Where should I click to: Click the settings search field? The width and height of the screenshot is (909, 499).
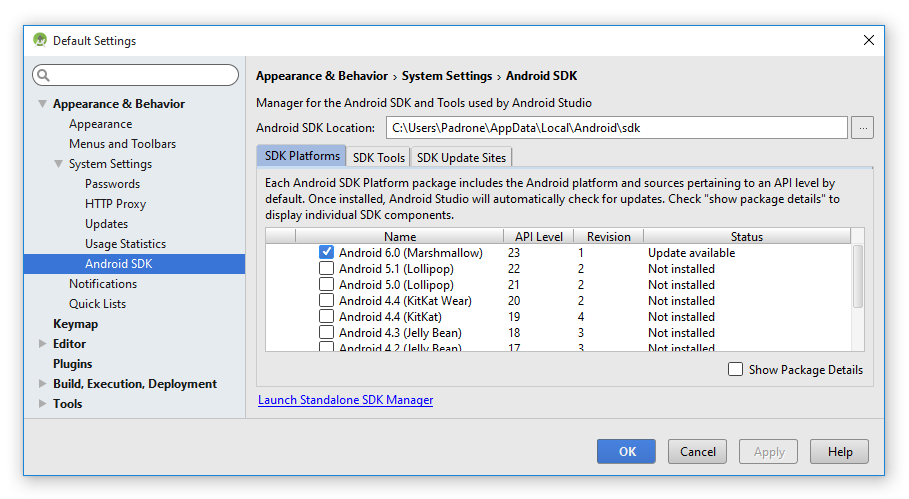click(136, 75)
